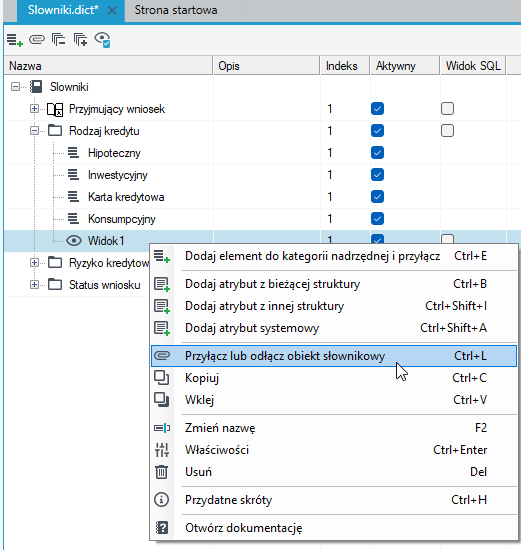Click the Przyjmujący wniosek dictionary icon
Screen dimensions: 521x550
click(x=55, y=109)
